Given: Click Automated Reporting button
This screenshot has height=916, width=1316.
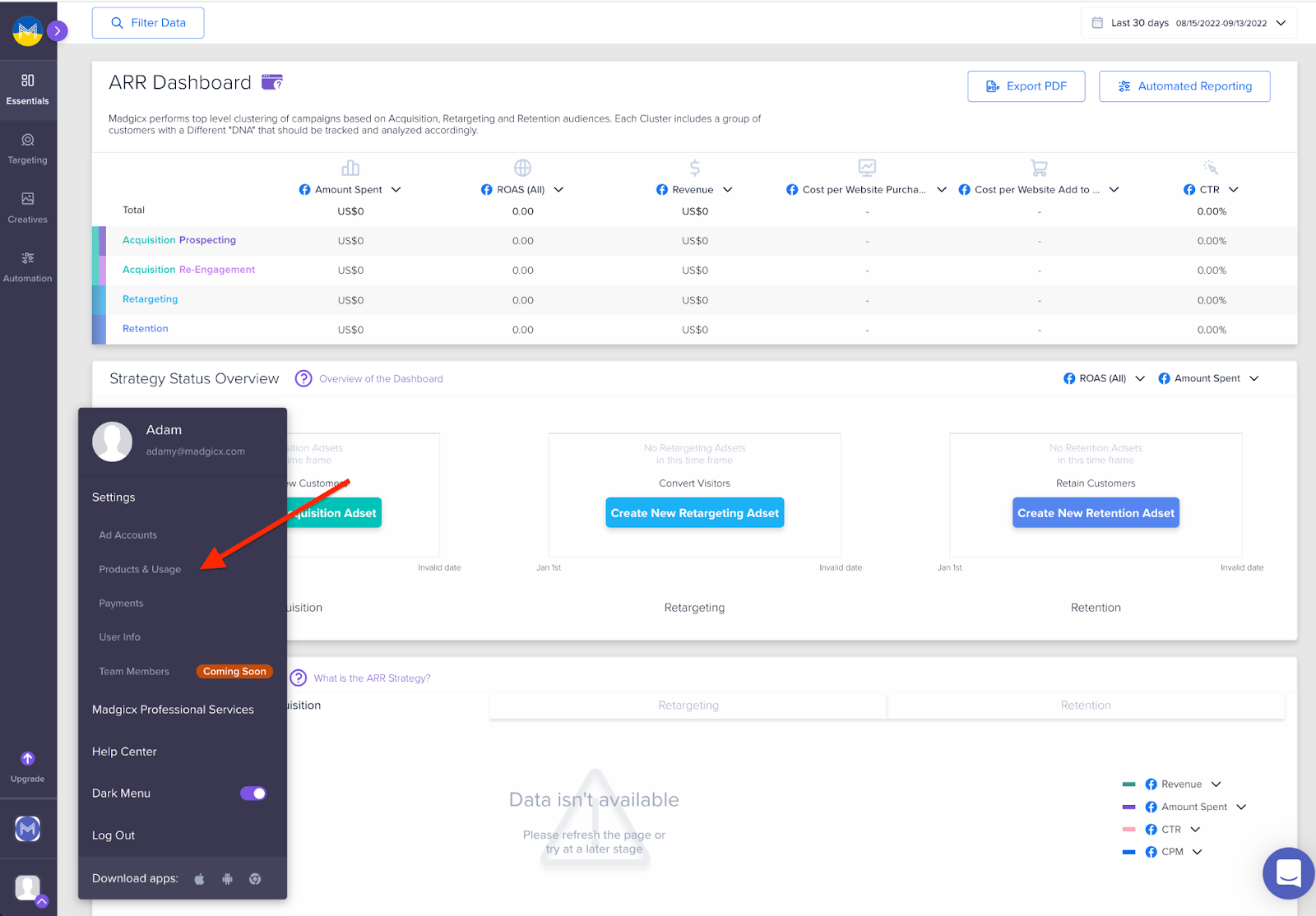Looking at the screenshot, I should tap(1184, 86).
